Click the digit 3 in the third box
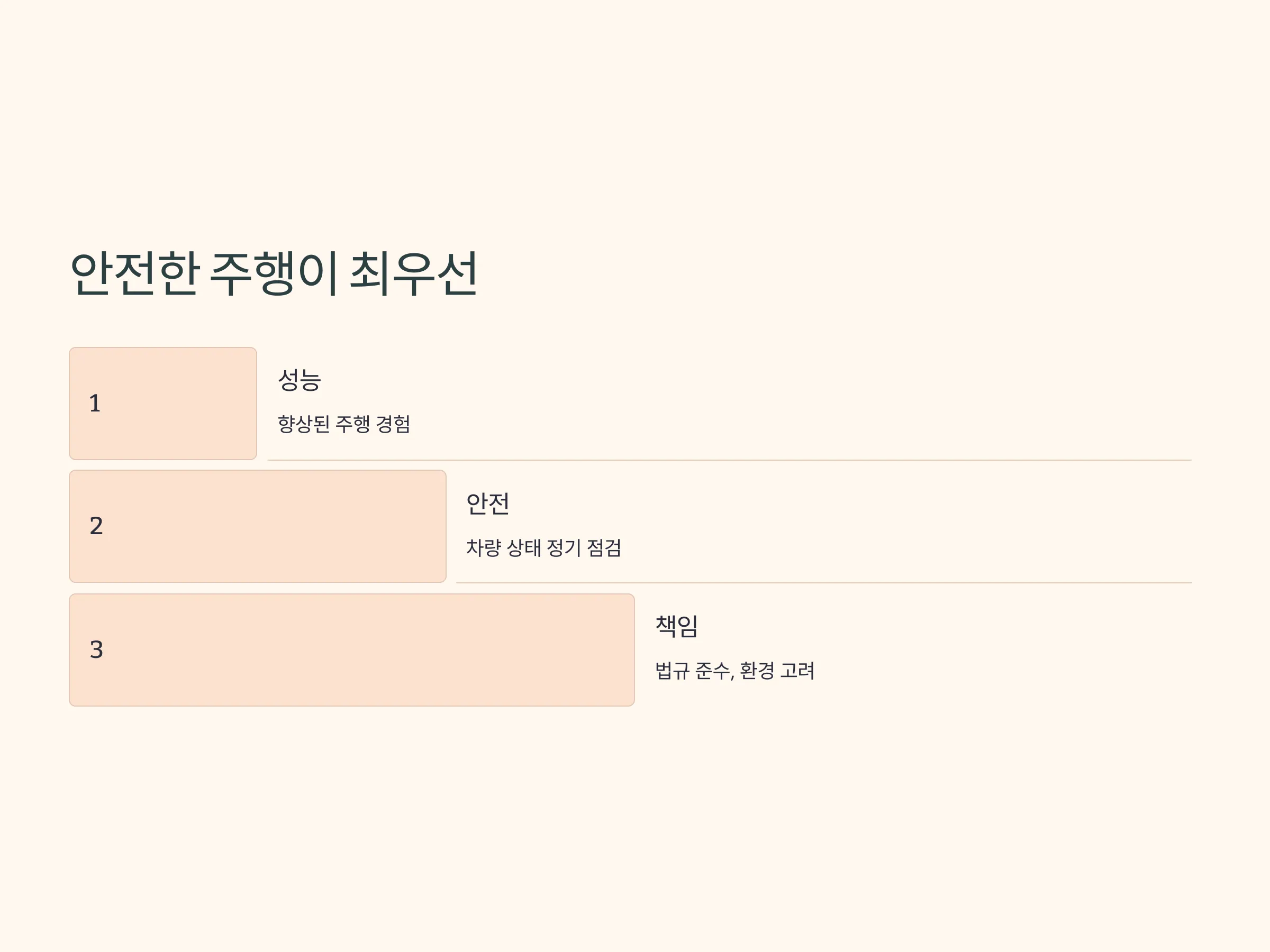This screenshot has height=952, width=1270. [96, 649]
